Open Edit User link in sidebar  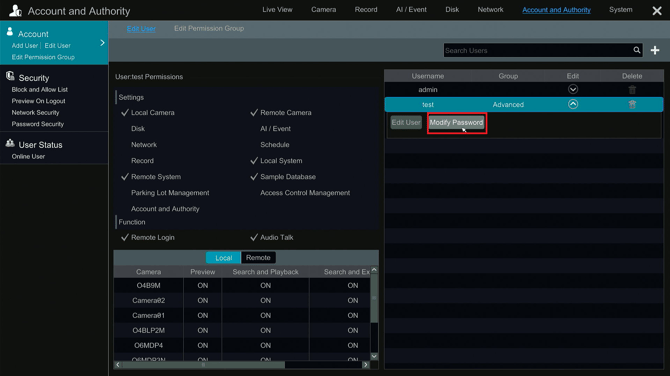(57, 46)
